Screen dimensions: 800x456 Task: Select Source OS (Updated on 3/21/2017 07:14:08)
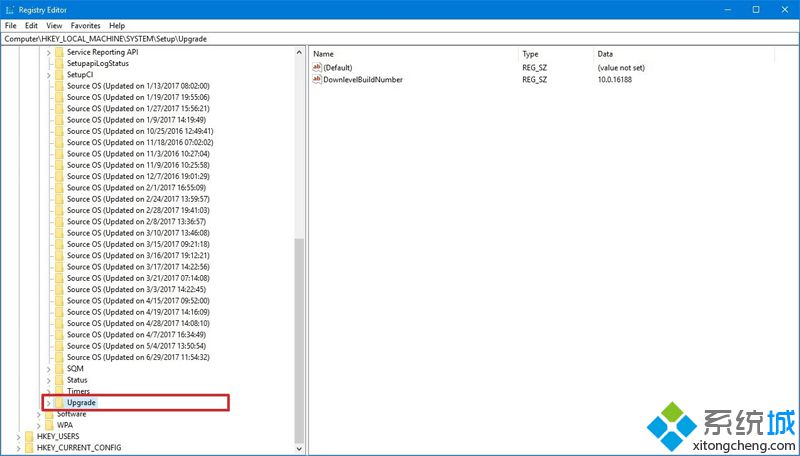(138, 278)
